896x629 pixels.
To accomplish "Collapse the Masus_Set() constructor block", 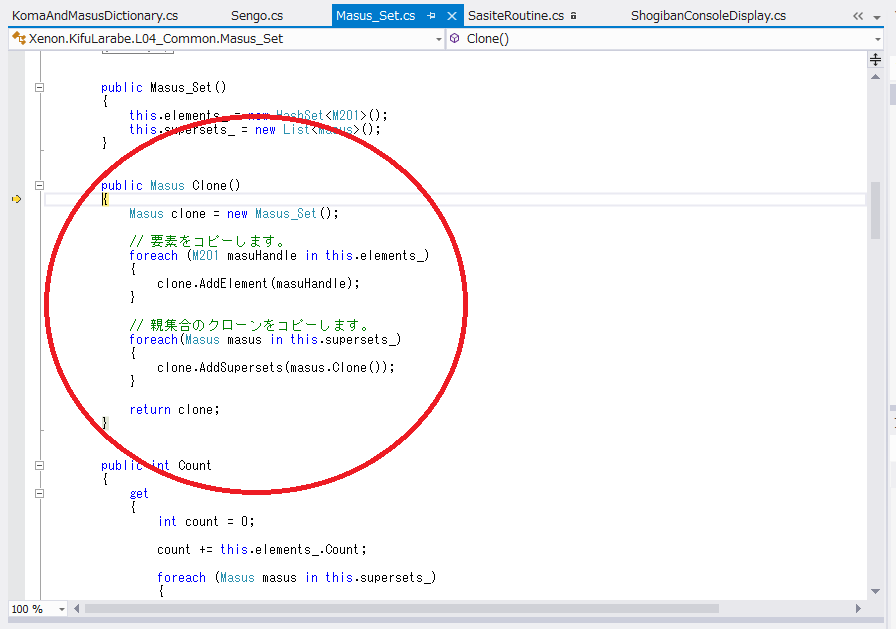I will 39,87.
